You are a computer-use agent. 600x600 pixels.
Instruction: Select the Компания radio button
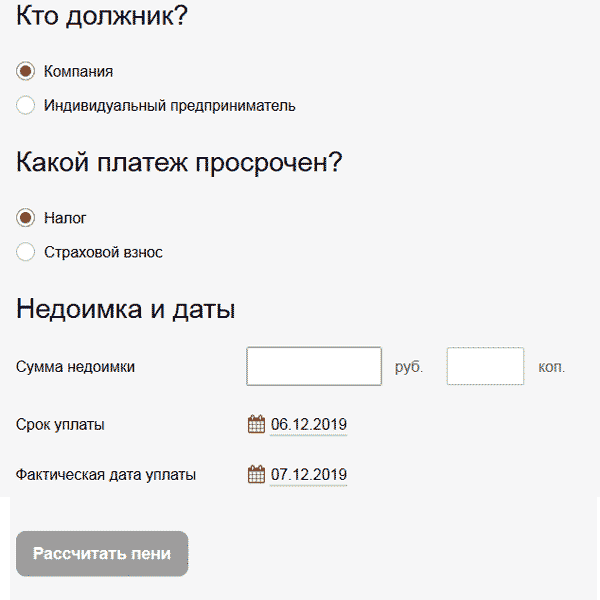[26, 72]
